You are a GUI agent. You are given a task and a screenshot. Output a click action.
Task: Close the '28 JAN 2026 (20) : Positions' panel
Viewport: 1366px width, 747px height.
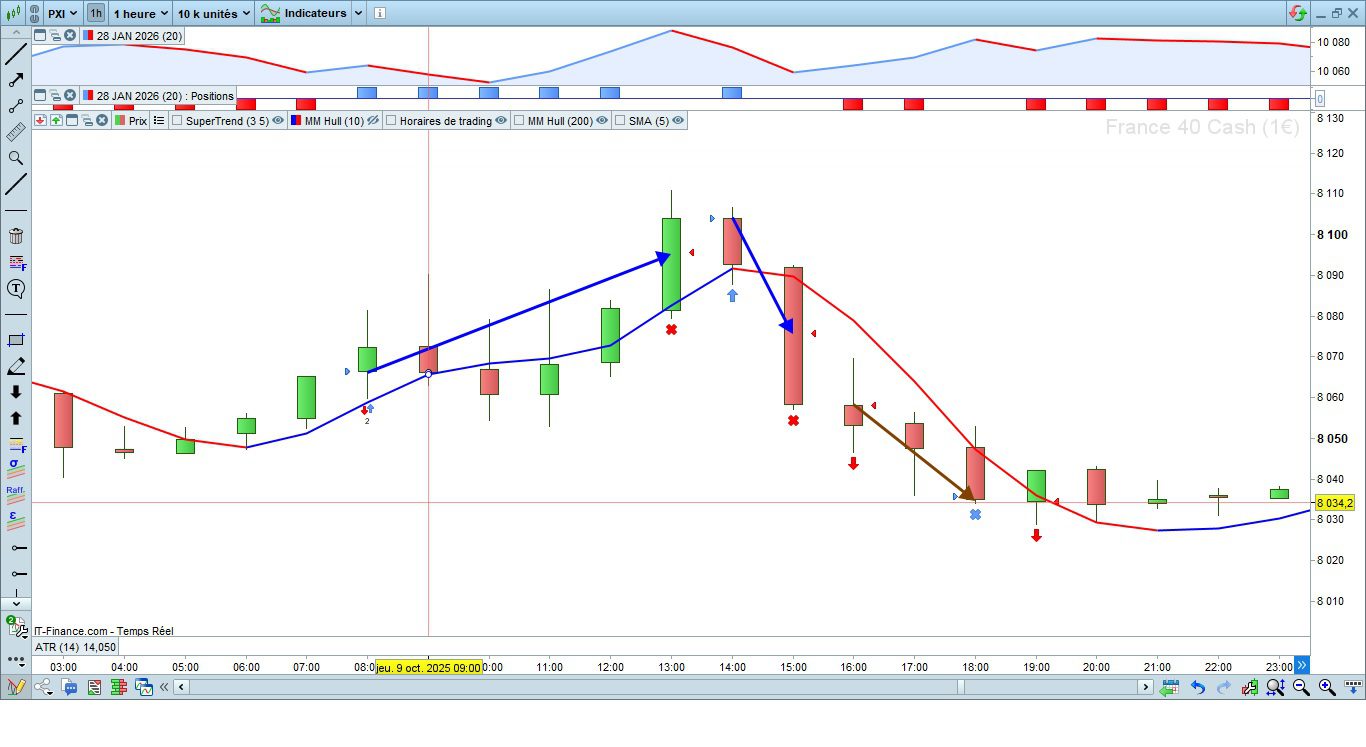[x=70, y=96]
